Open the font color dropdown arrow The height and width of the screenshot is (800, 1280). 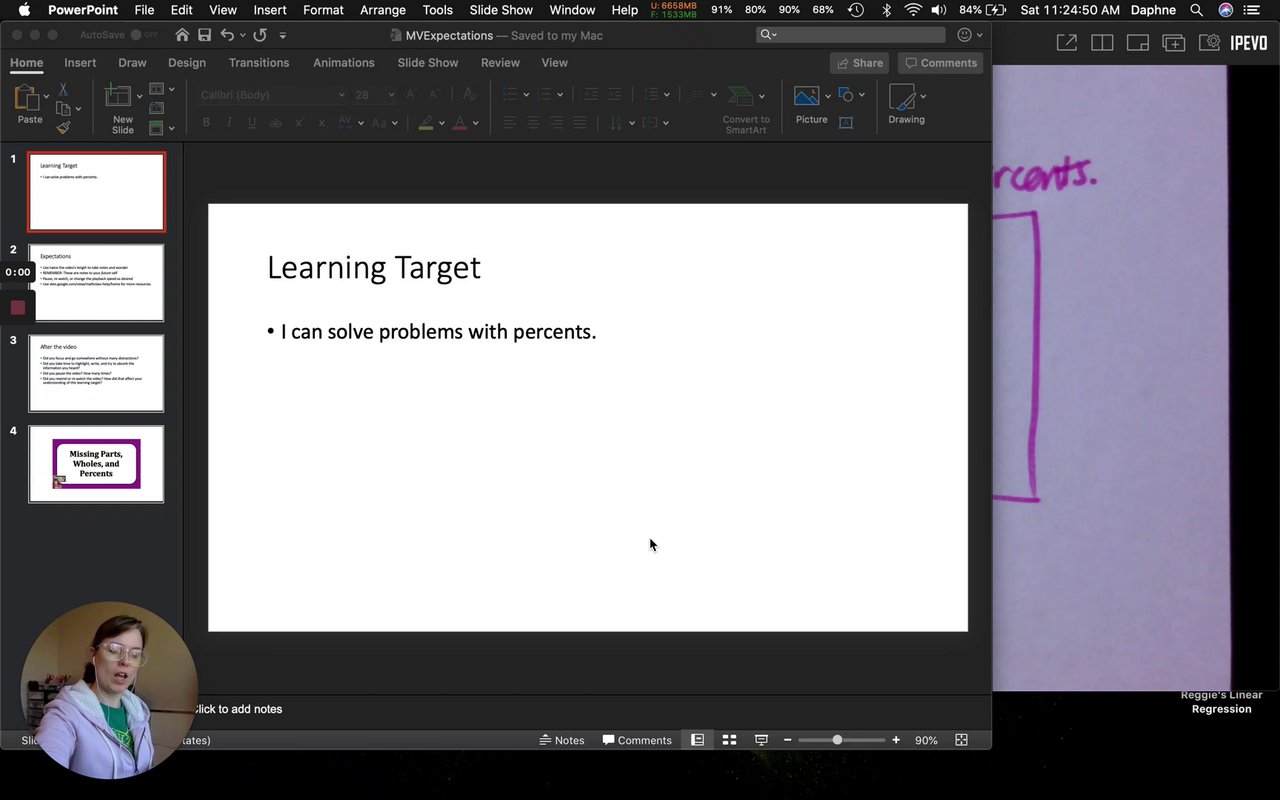tap(475, 123)
